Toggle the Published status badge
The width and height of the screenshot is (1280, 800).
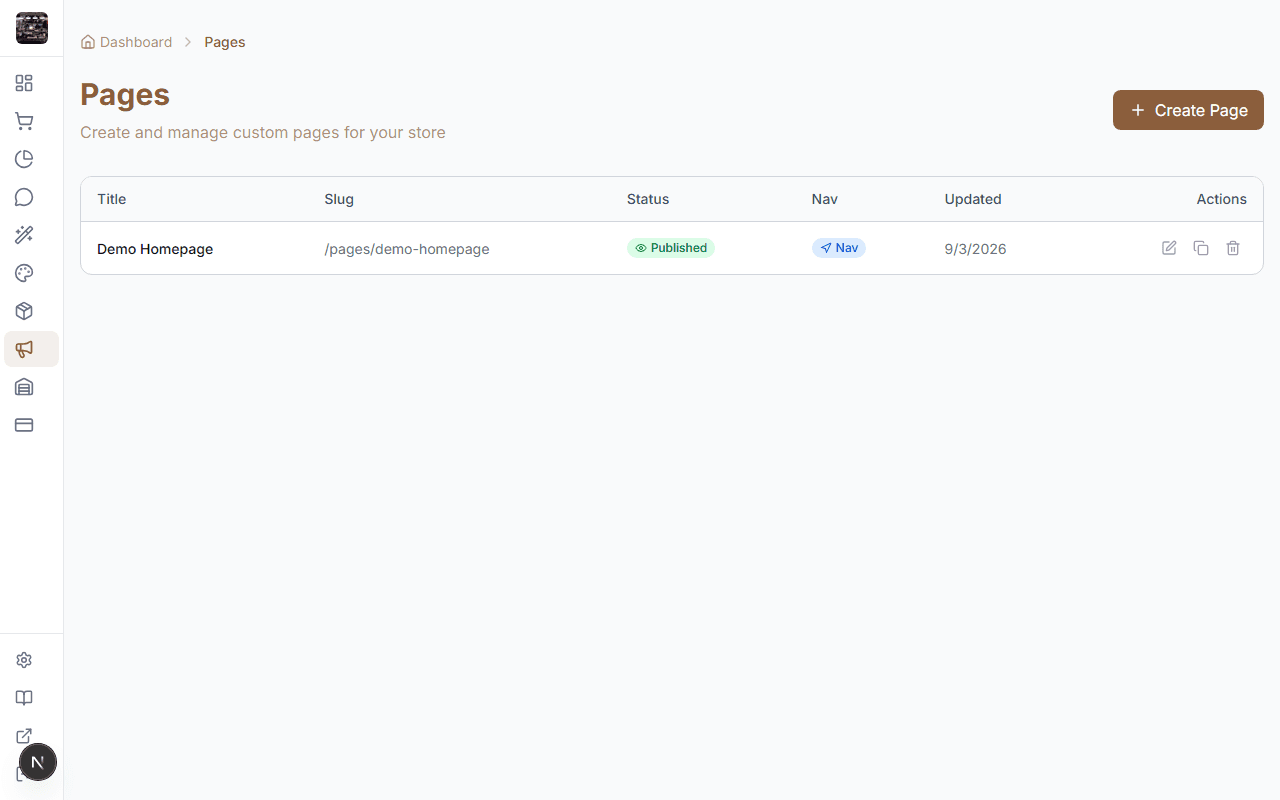671,247
